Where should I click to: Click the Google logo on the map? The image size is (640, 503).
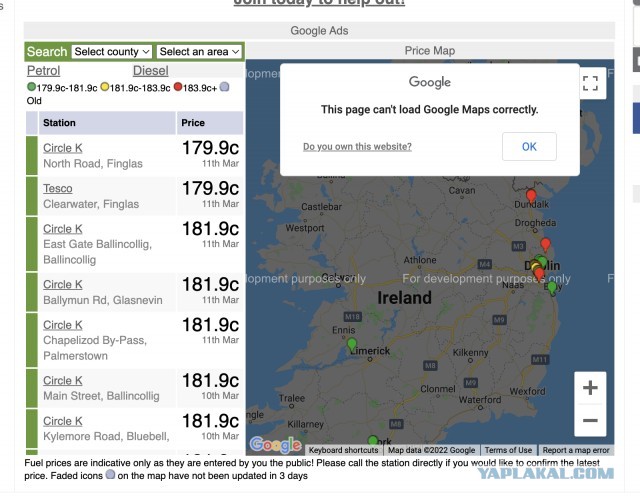[276, 445]
